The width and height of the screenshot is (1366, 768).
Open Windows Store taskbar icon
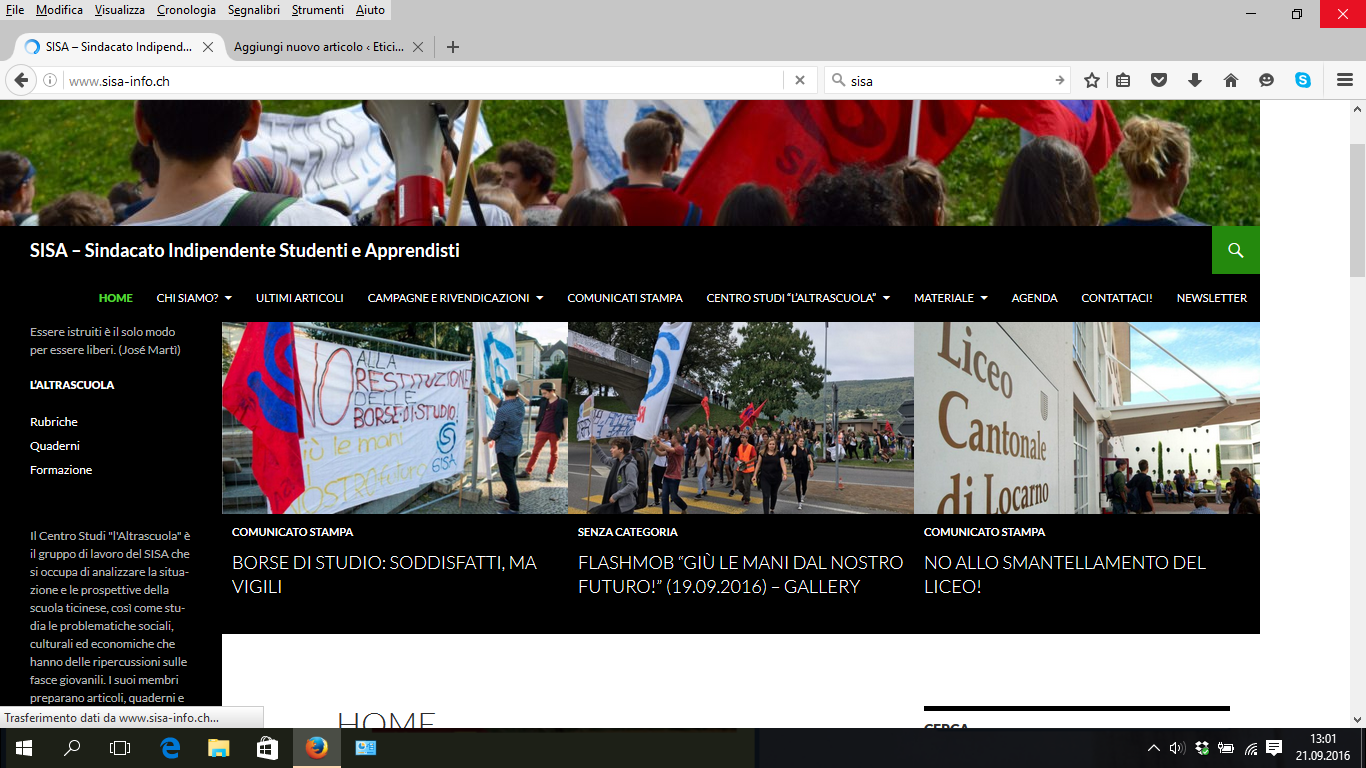click(x=267, y=748)
